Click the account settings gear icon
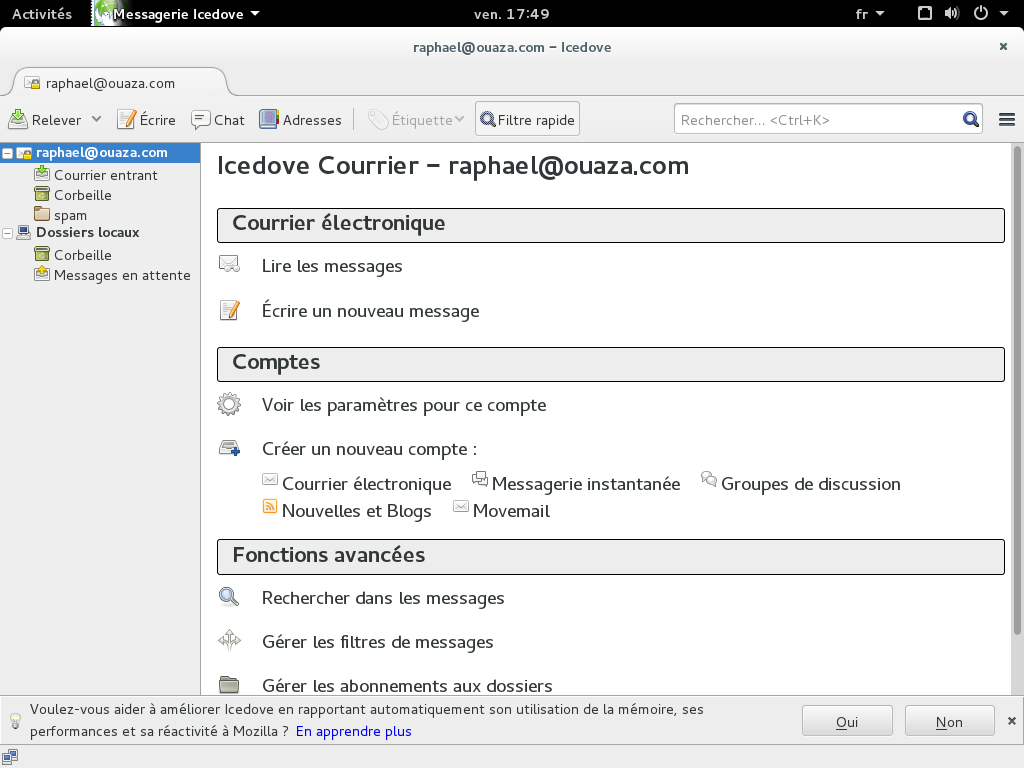The width and height of the screenshot is (1024, 768). (229, 404)
